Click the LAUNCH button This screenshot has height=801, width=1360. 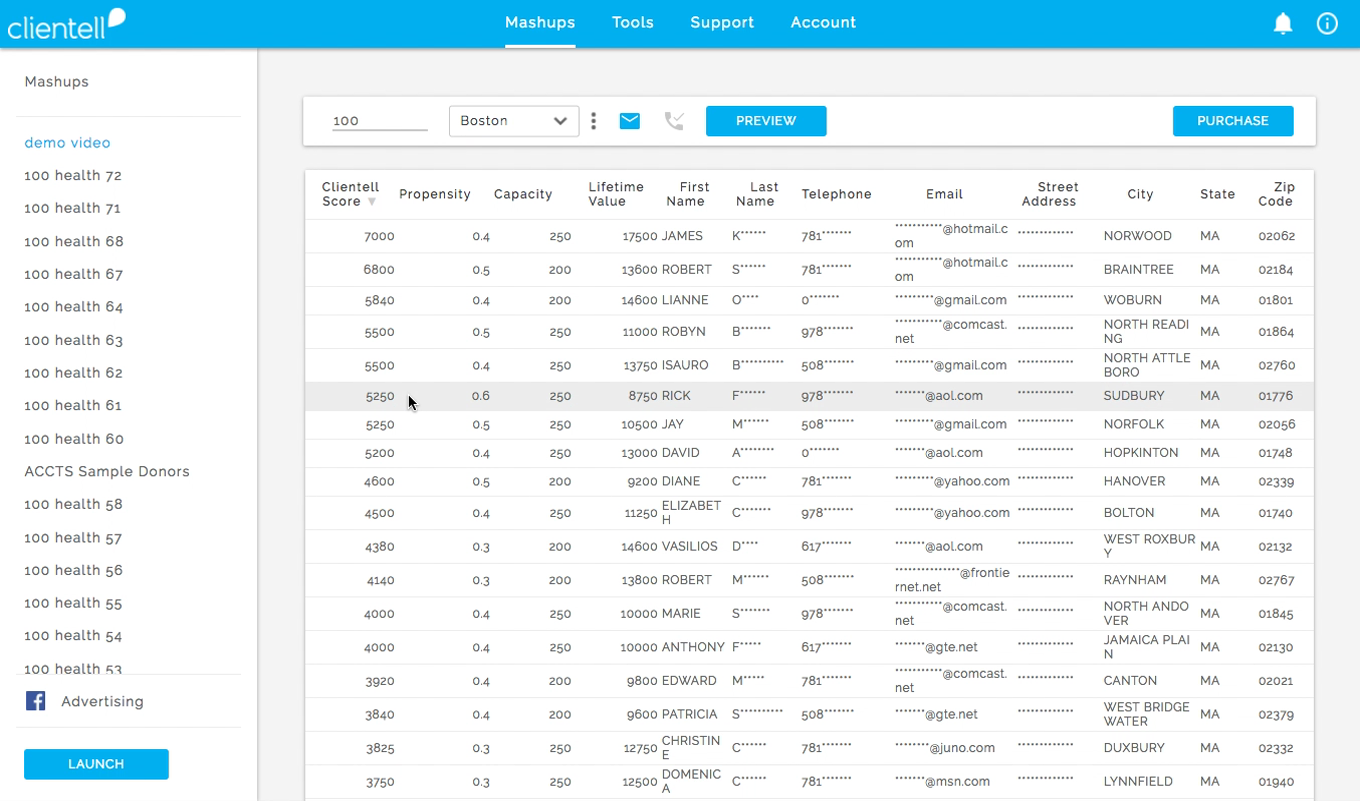[96, 764]
